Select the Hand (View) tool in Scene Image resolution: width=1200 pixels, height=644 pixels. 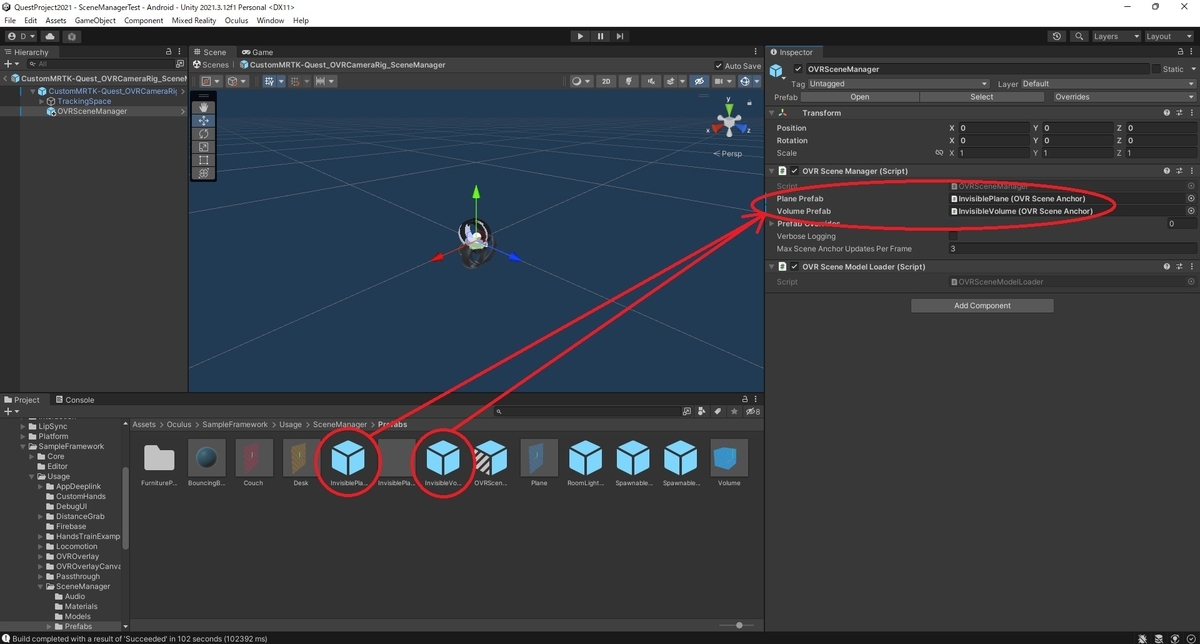click(x=204, y=107)
